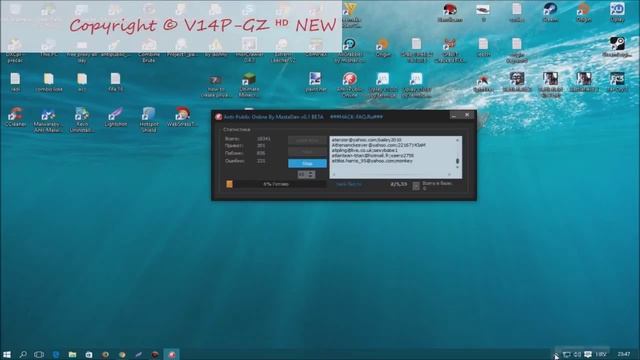Open the Hotspot Shield desktop shortcut
The height and width of the screenshot is (360, 640).
(149, 120)
